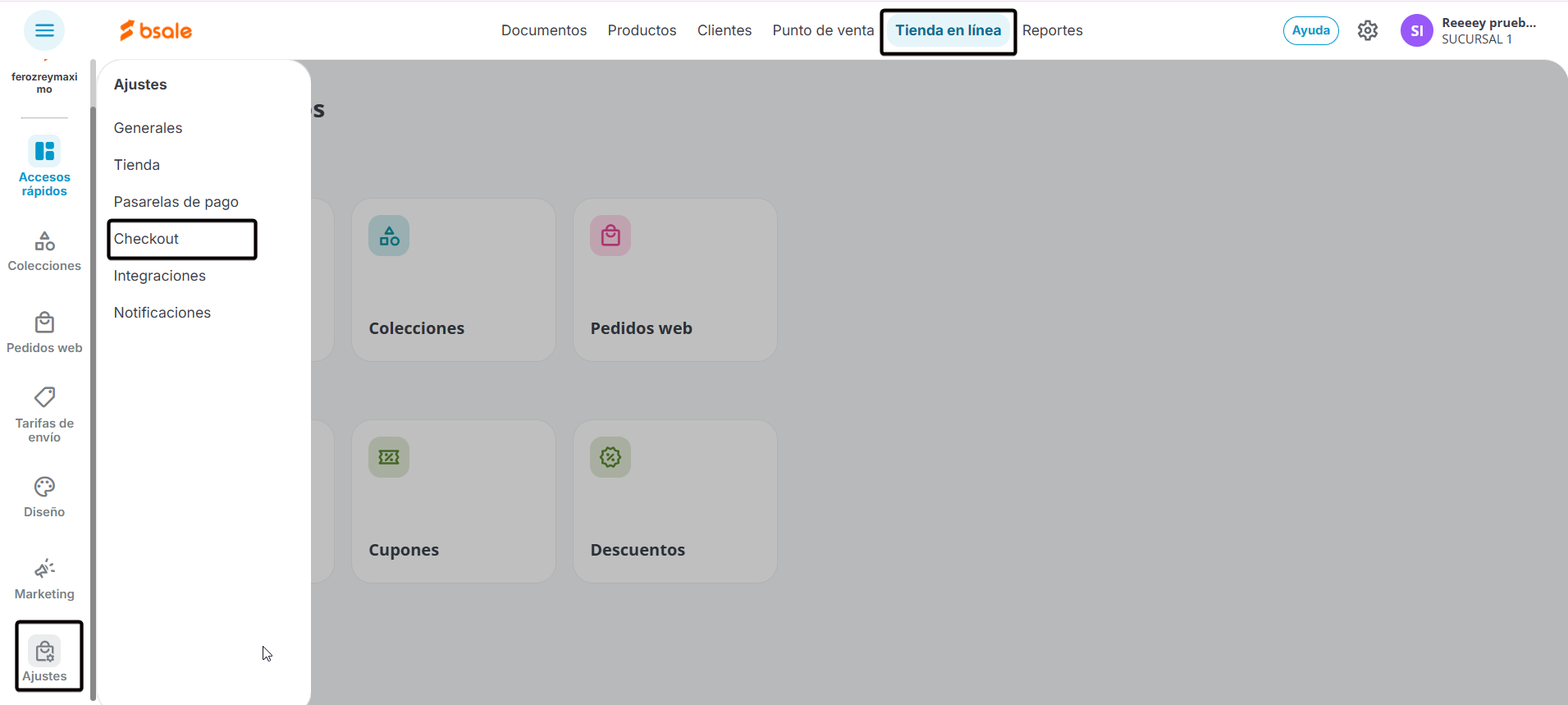Click the Colecciones card icon
The height and width of the screenshot is (705, 1568).
pos(389,236)
